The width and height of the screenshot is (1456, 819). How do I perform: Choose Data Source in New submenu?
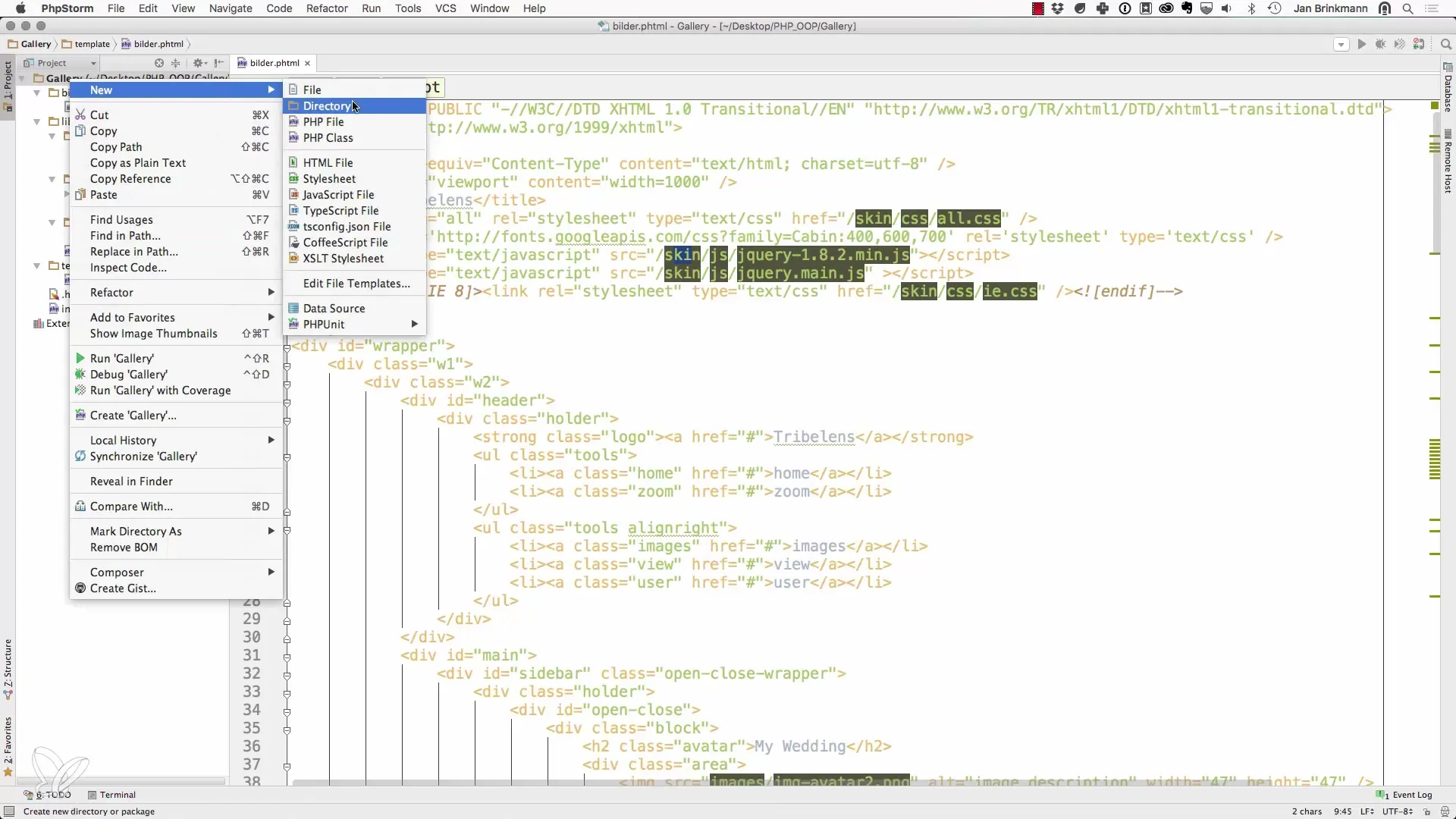(354, 309)
